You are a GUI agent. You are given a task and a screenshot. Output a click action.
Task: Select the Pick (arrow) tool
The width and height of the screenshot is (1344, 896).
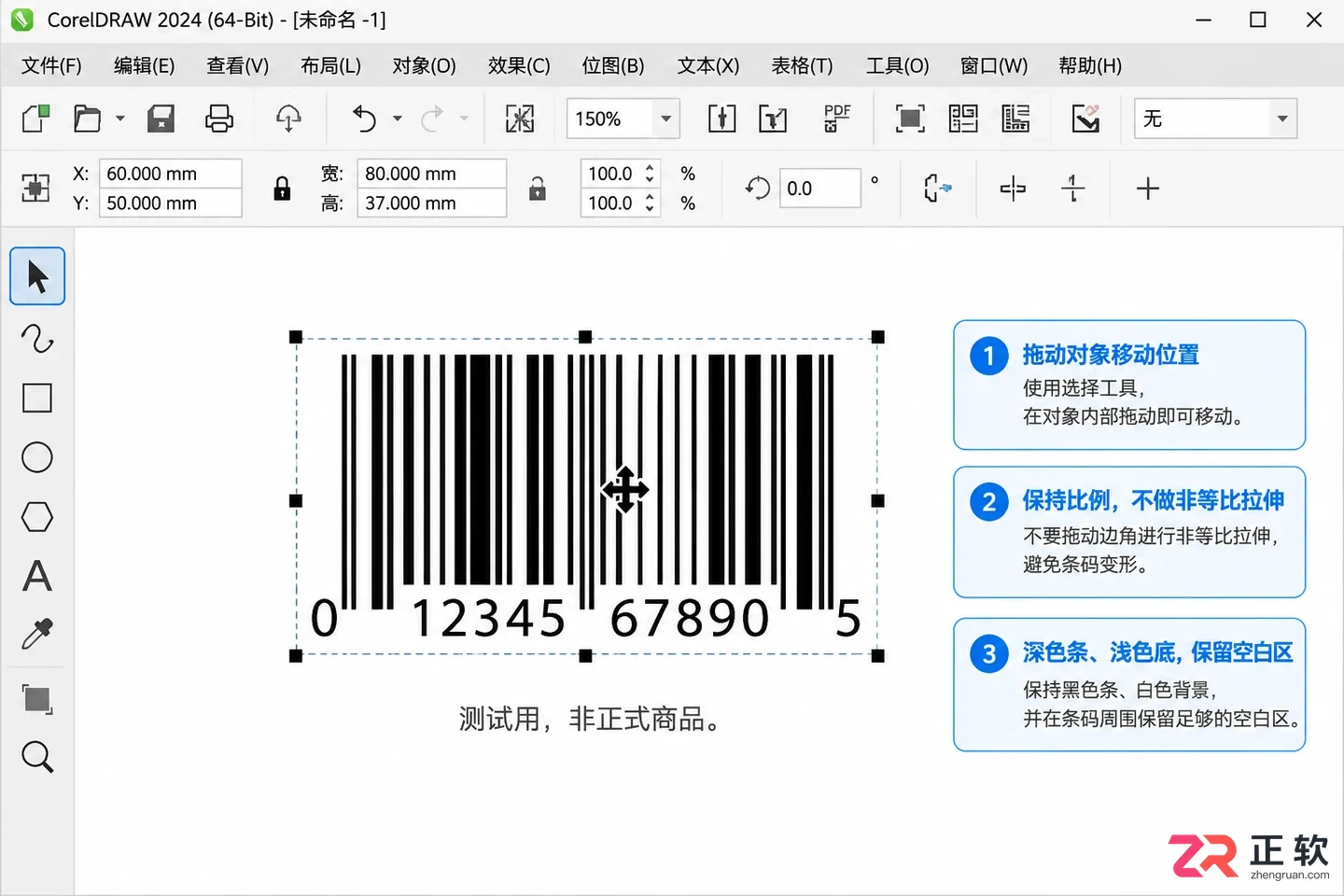(37, 276)
